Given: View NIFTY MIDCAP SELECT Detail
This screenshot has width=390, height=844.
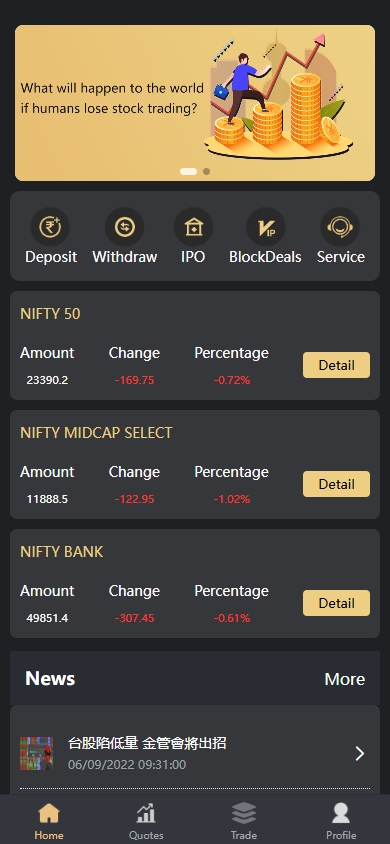Looking at the screenshot, I should pos(336,484).
